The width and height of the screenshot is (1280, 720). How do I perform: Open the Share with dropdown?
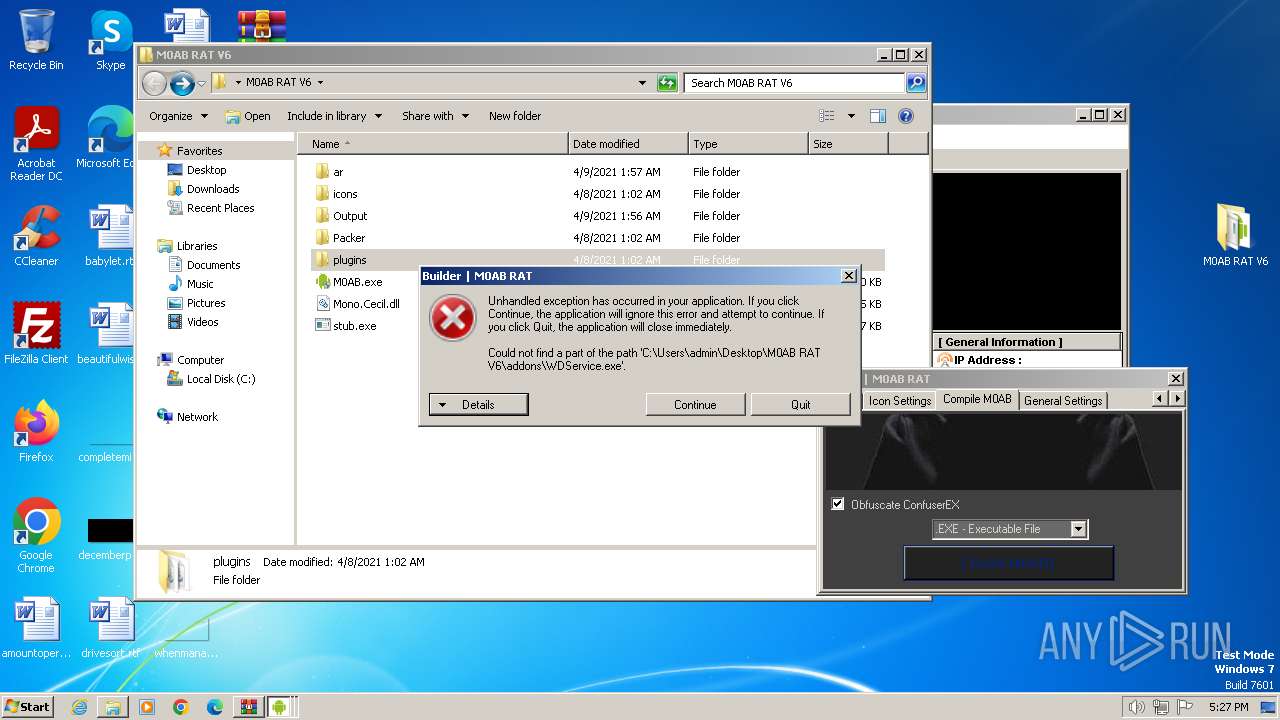point(435,116)
